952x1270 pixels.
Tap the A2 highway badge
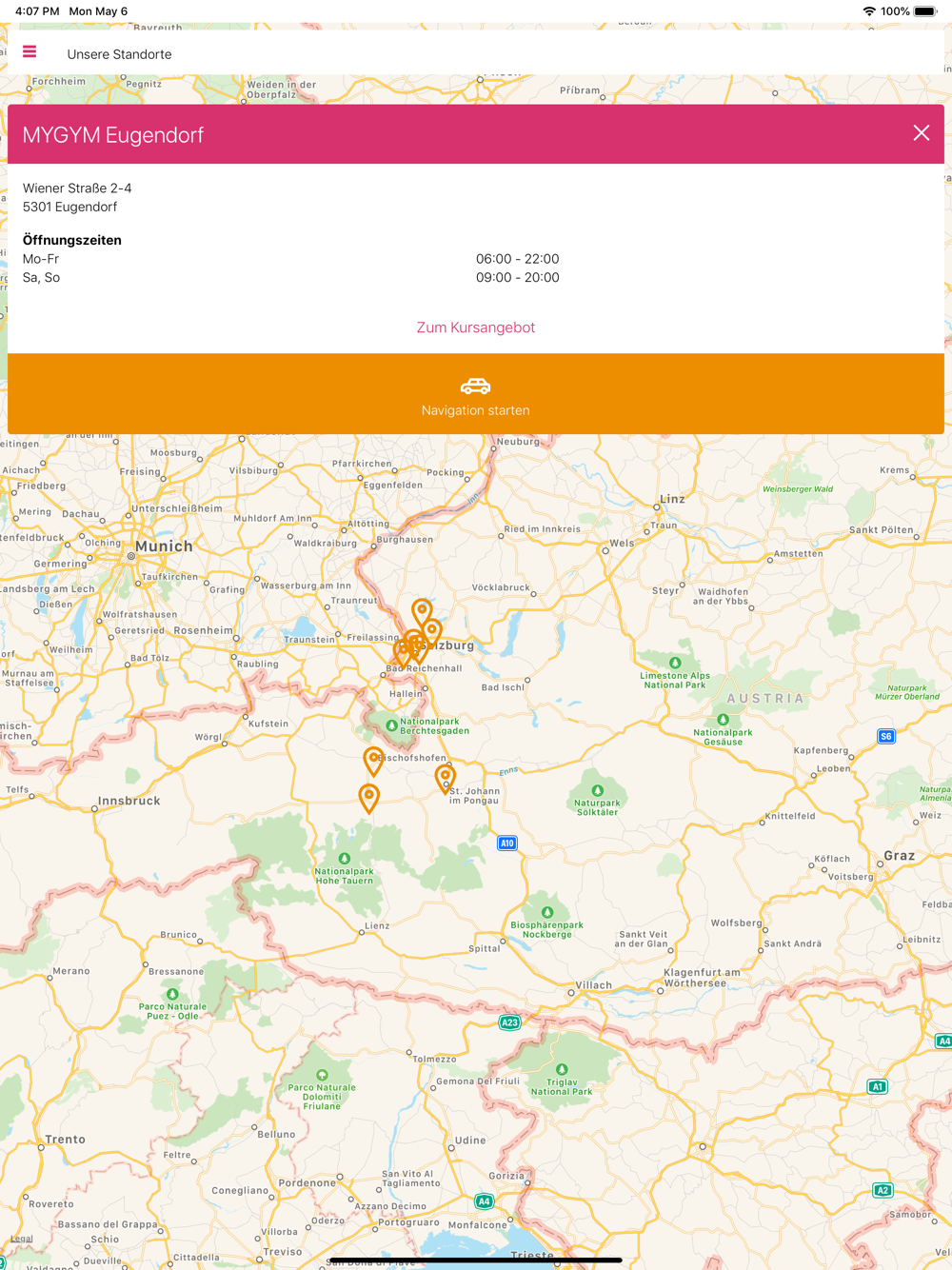(x=883, y=1190)
